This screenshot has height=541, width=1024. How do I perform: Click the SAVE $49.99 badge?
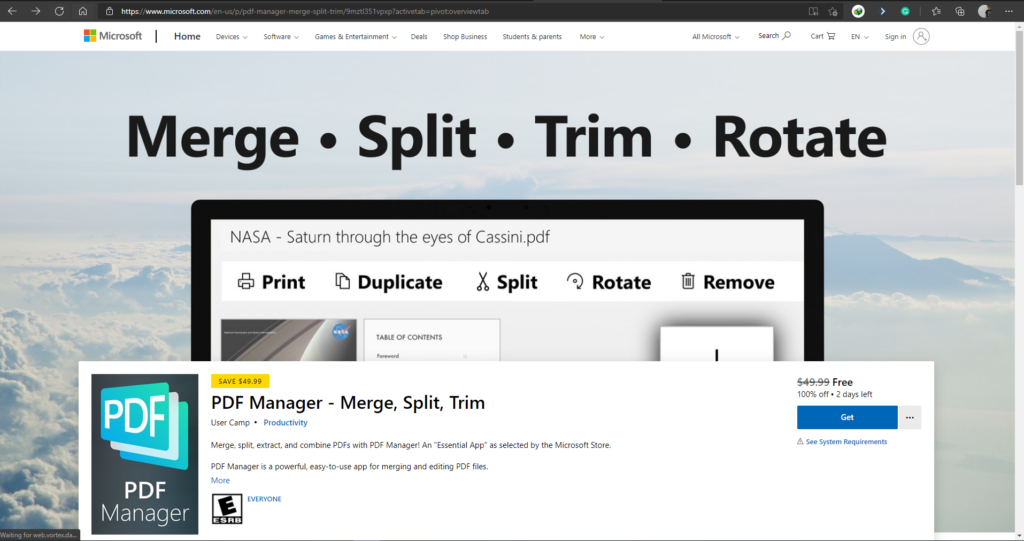(240, 381)
